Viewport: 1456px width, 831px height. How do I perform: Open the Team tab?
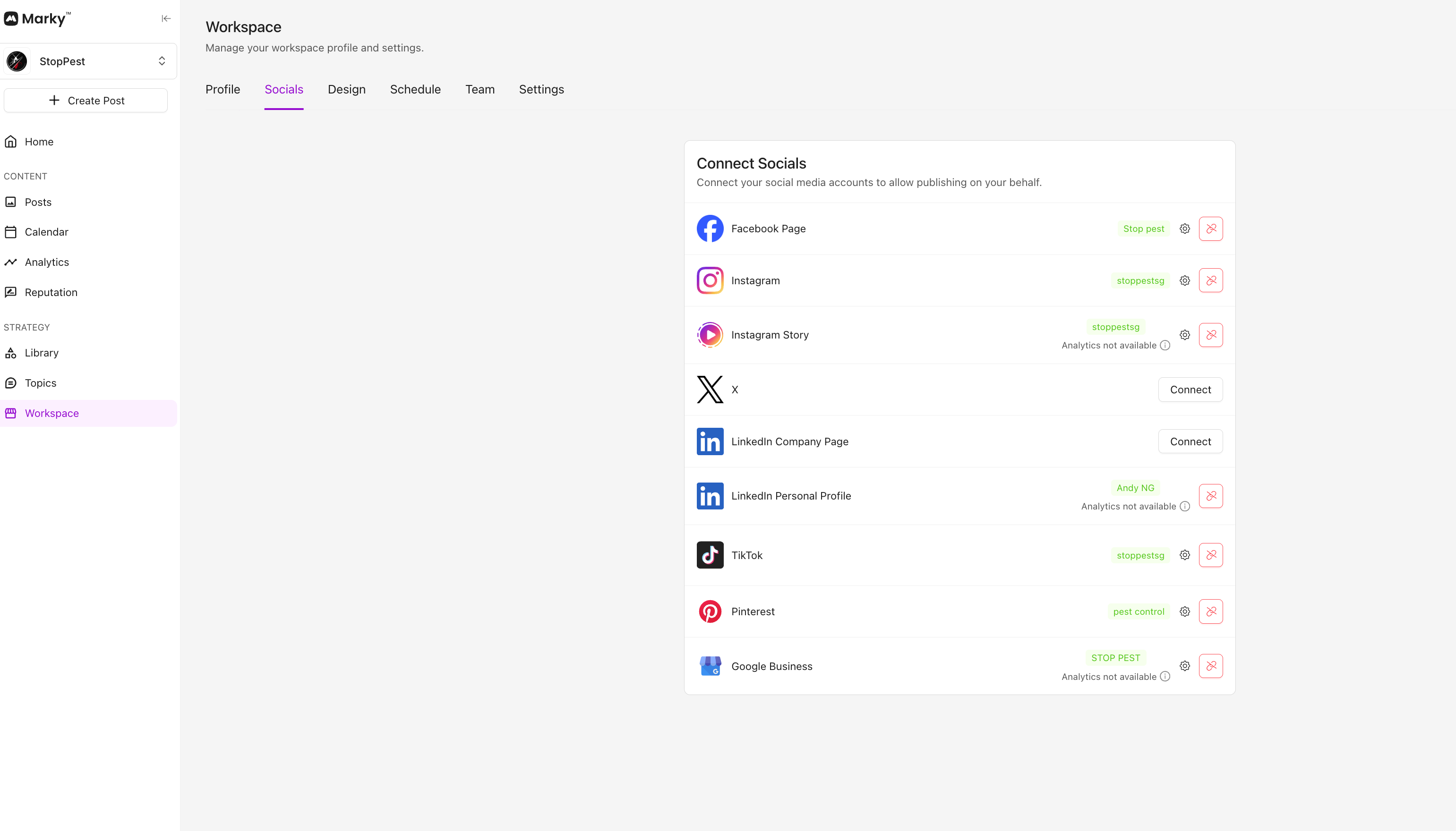point(480,90)
